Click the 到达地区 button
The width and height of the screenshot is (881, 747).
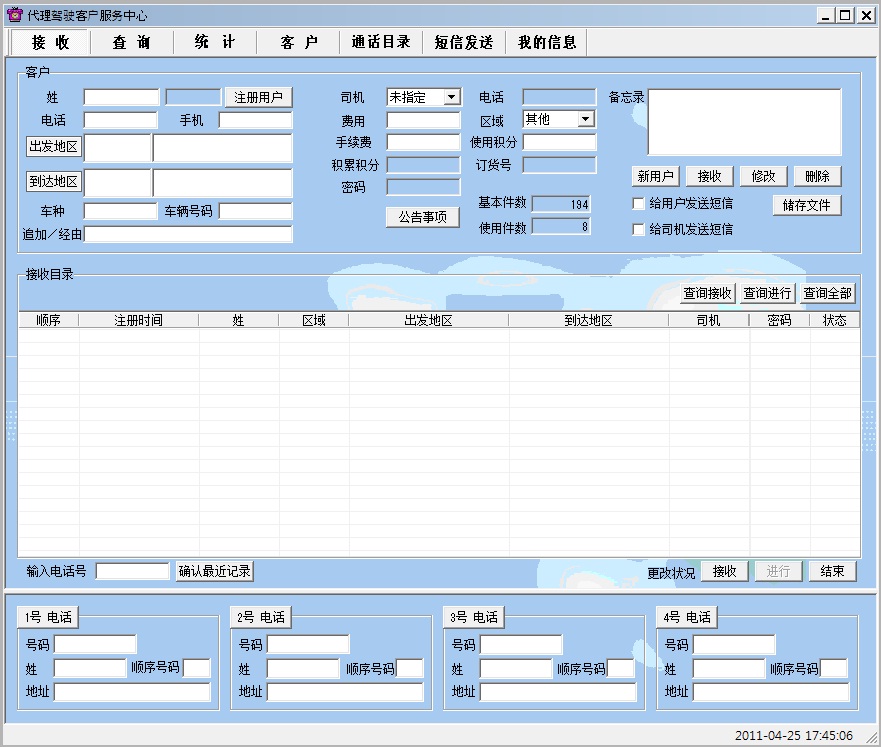pyautogui.click(x=54, y=181)
